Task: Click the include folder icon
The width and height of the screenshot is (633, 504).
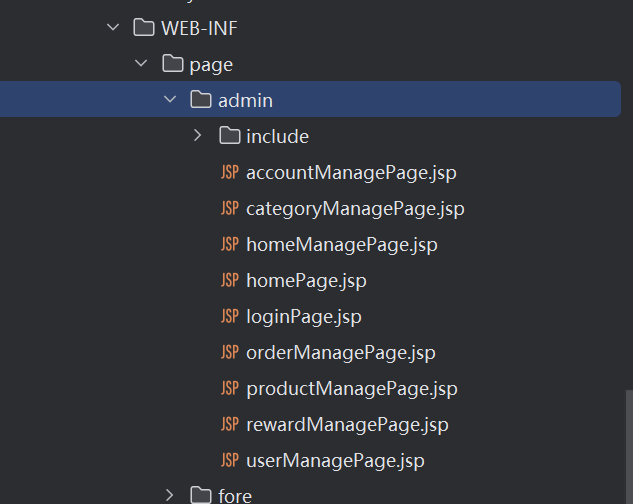Action: click(x=230, y=136)
